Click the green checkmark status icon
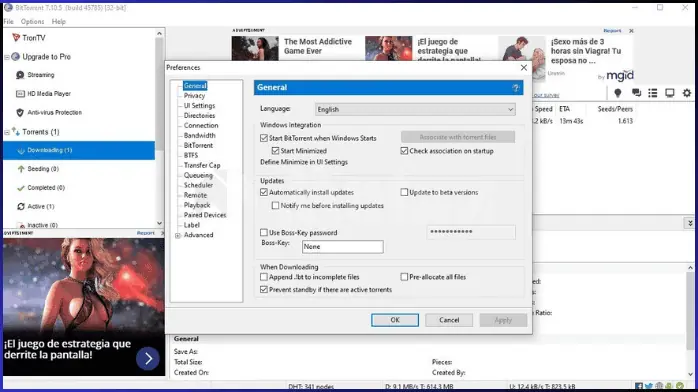This screenshot has width=698, height=392. pyautogui.click(x=680, y=386)
